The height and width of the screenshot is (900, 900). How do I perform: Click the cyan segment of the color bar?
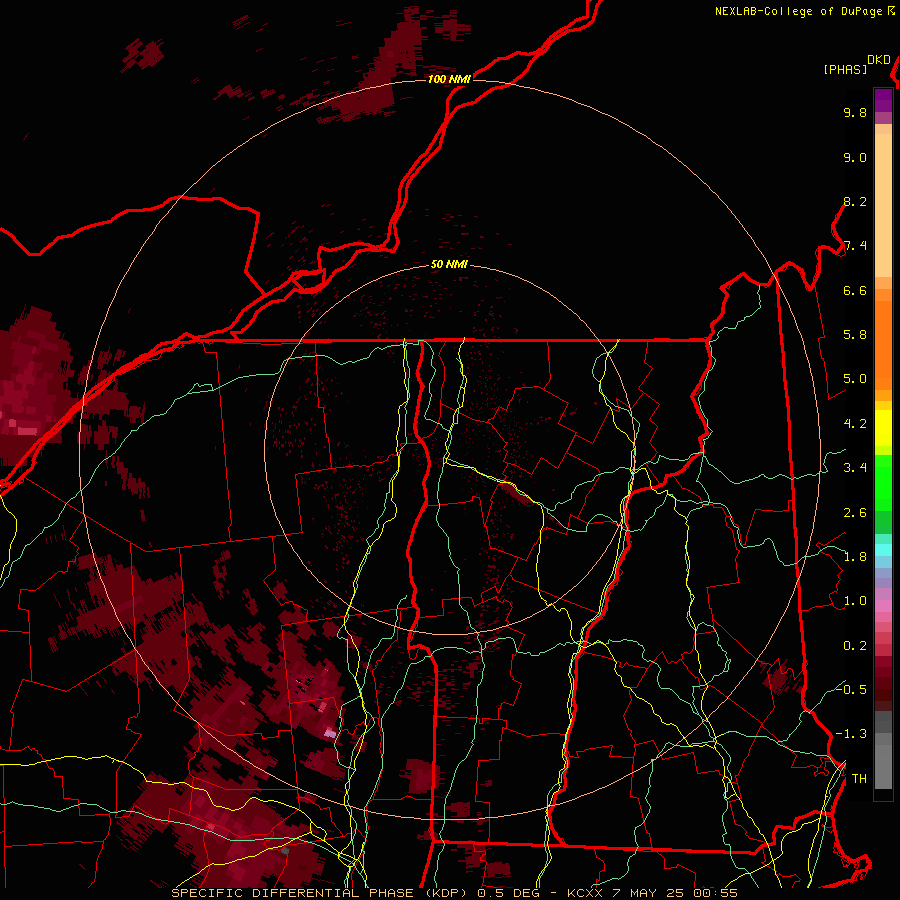(883, 549)
